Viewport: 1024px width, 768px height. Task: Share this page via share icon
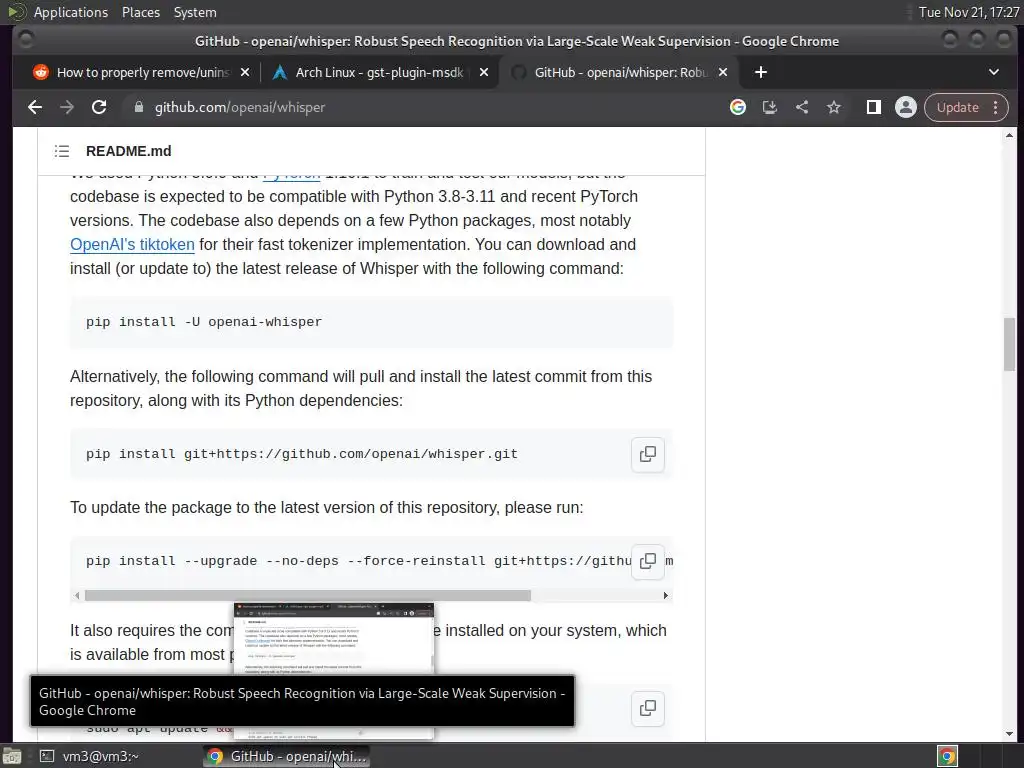pyautogui.click(x=802, y=107)
